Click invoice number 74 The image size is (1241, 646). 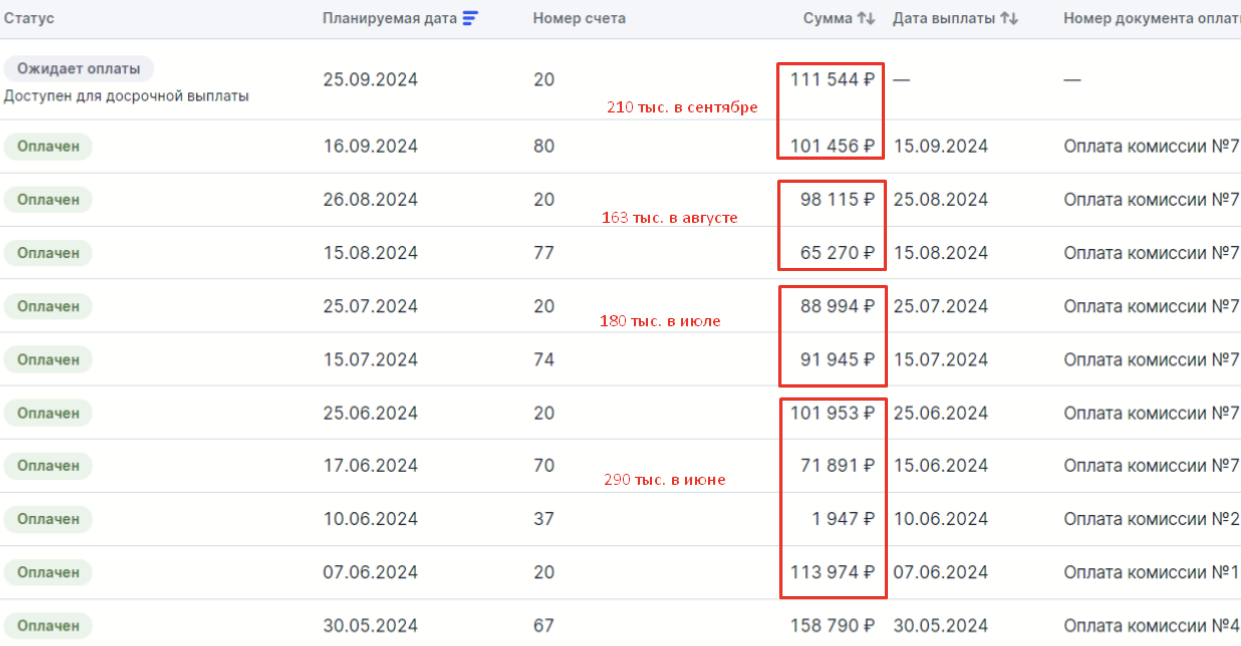(x=544, y=359)
